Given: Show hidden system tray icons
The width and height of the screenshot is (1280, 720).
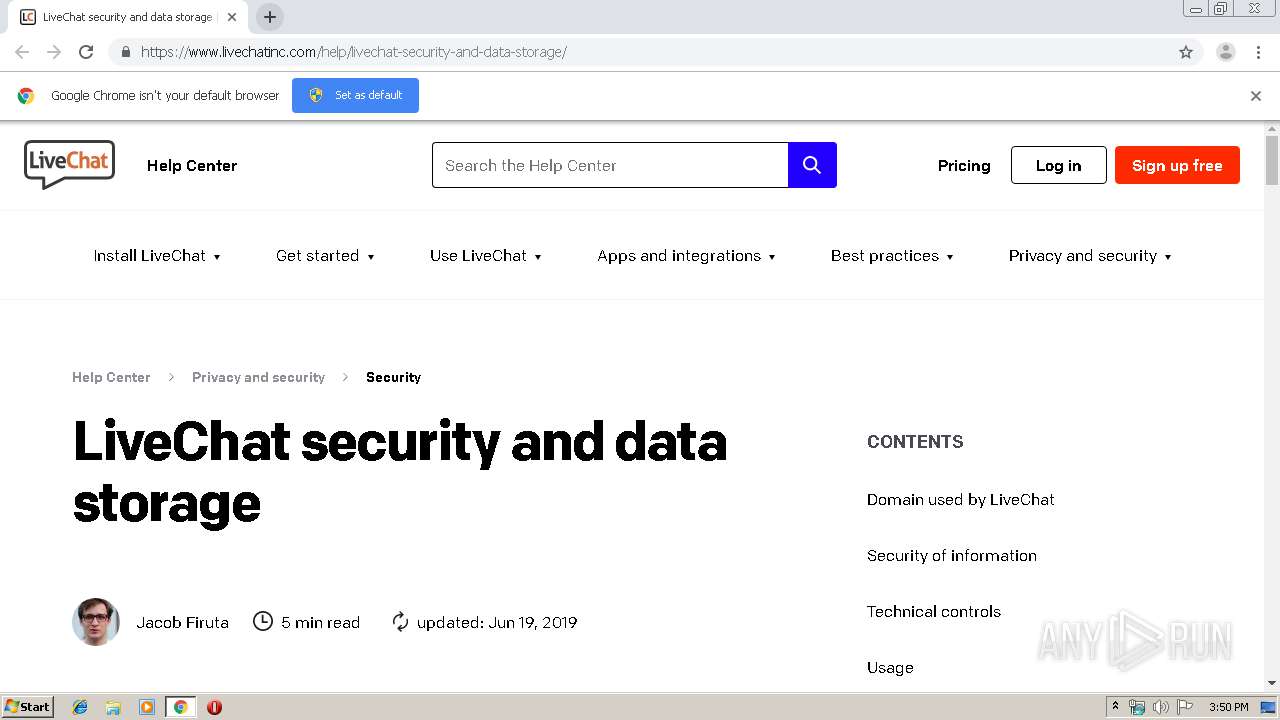Looking at the screenshot, I should (1115, 707).
